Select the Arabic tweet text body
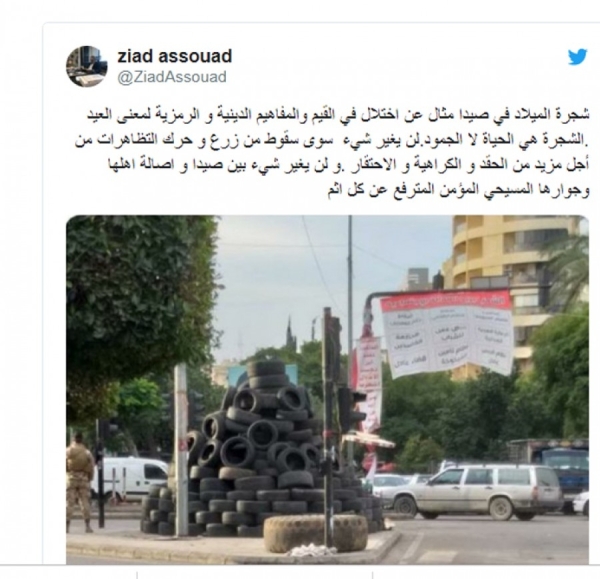The height and width of the screenshot is (579, 600). coord(332,152)
